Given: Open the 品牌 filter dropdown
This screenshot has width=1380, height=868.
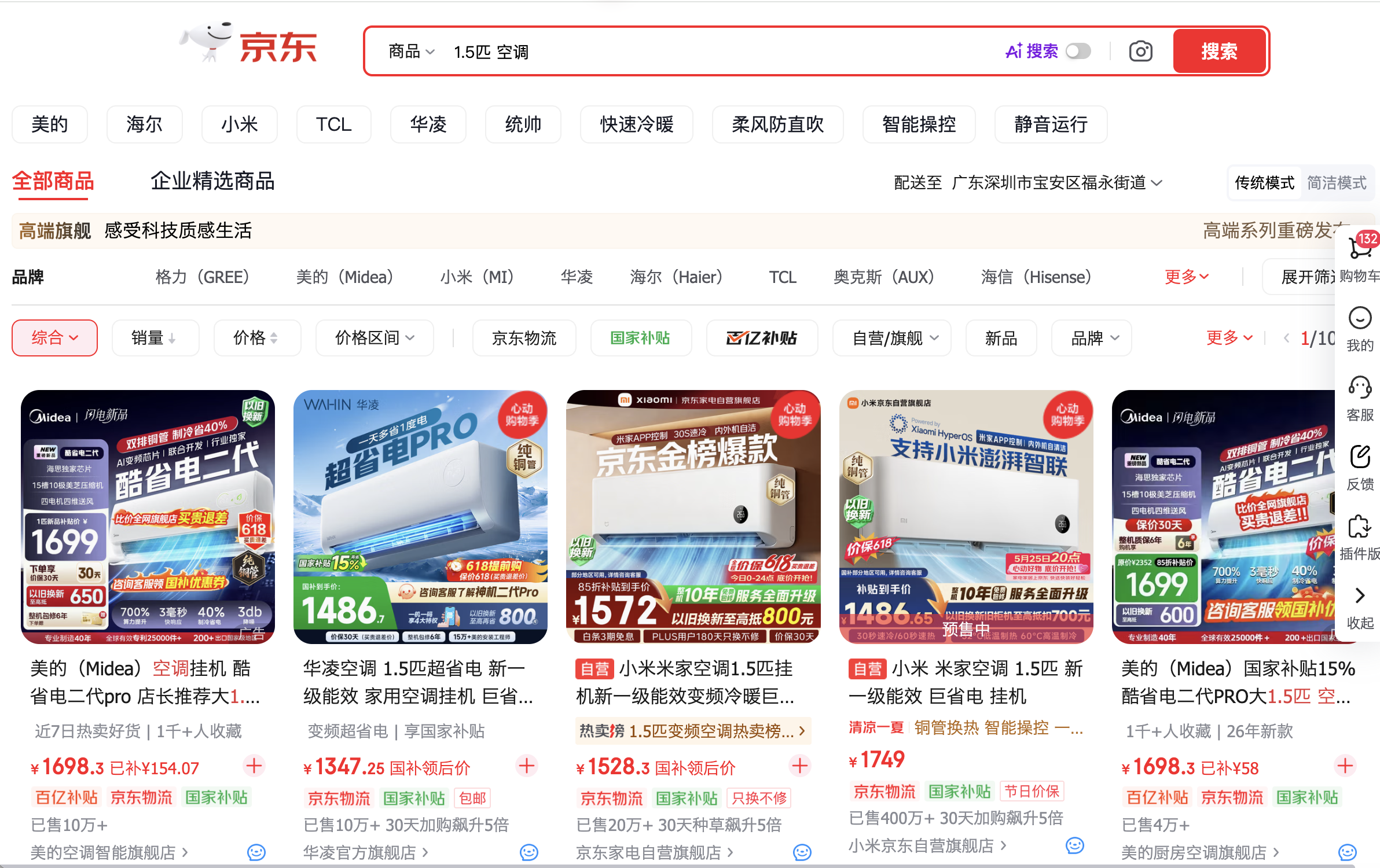Looking at the screenshot, I should (1091, 338).
